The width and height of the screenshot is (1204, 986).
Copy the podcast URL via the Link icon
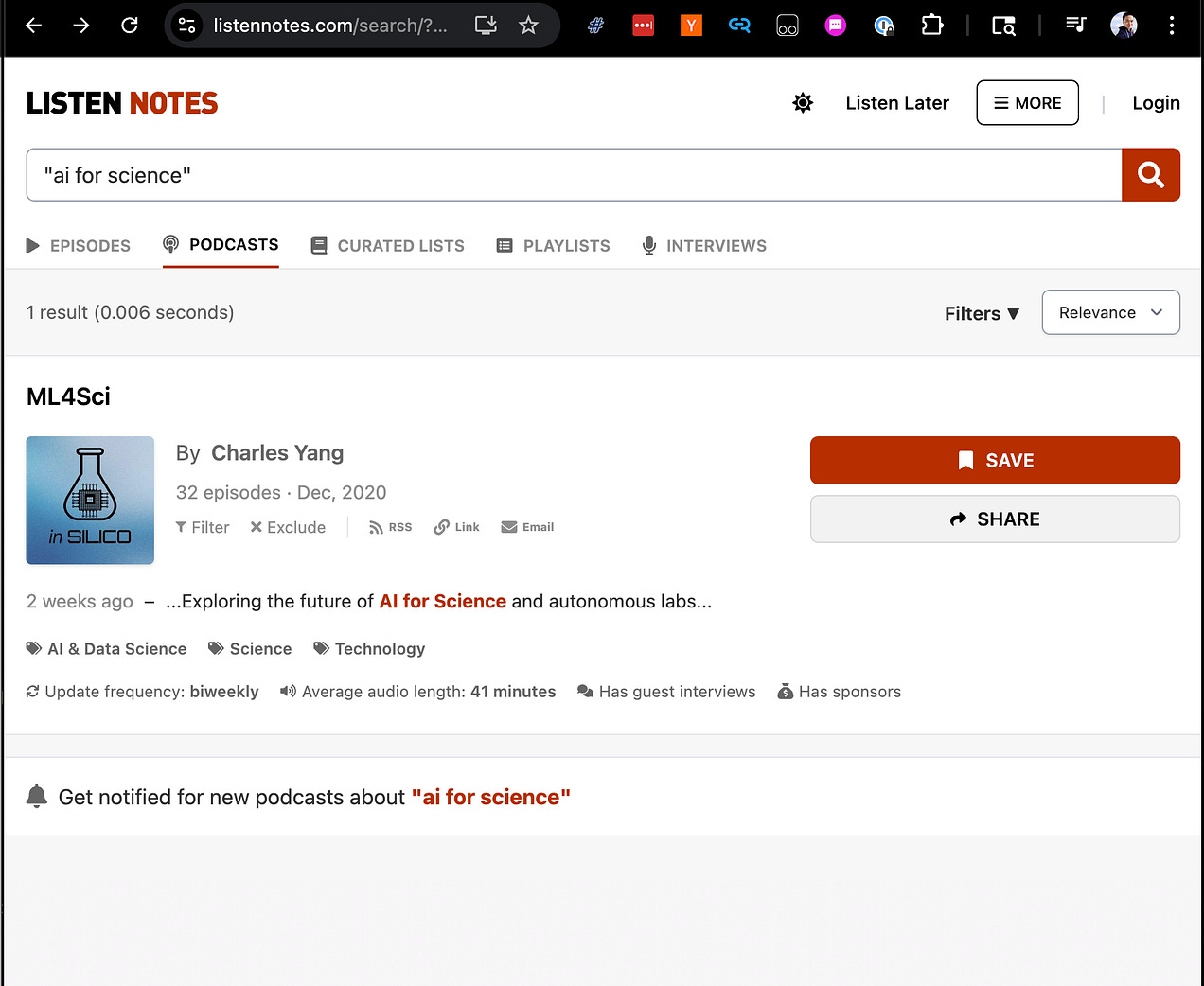tap(456, 527)
